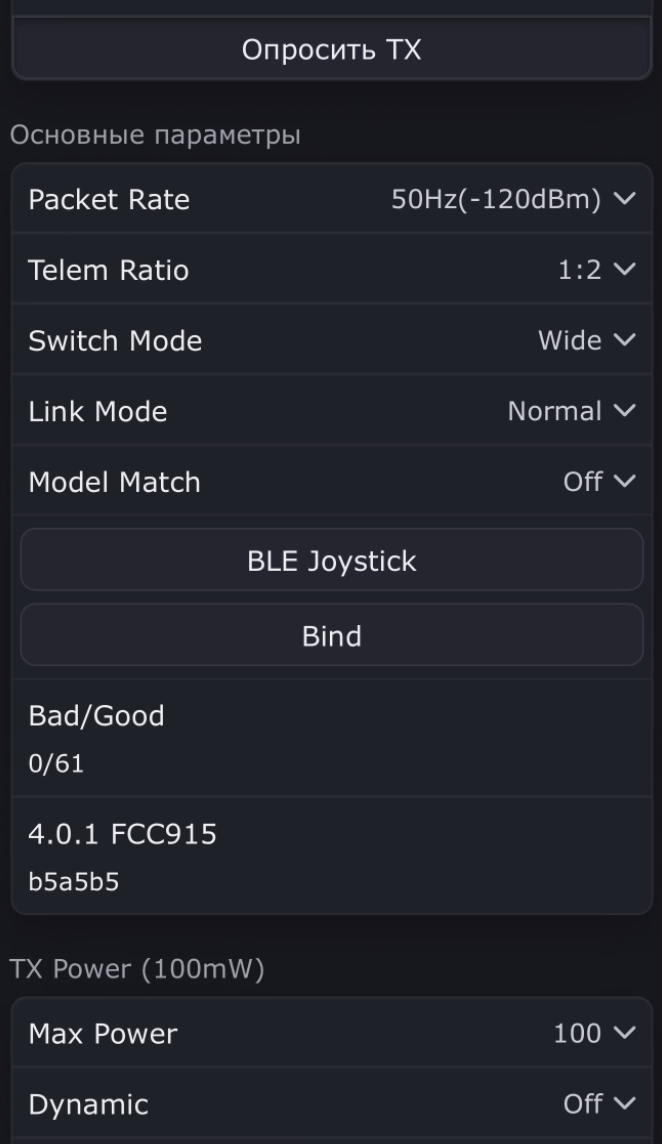Image resolution: width=662 pixels, height=1144 pixels.
Task: Click the Основные параметры section header
Action: pos(155,136)
